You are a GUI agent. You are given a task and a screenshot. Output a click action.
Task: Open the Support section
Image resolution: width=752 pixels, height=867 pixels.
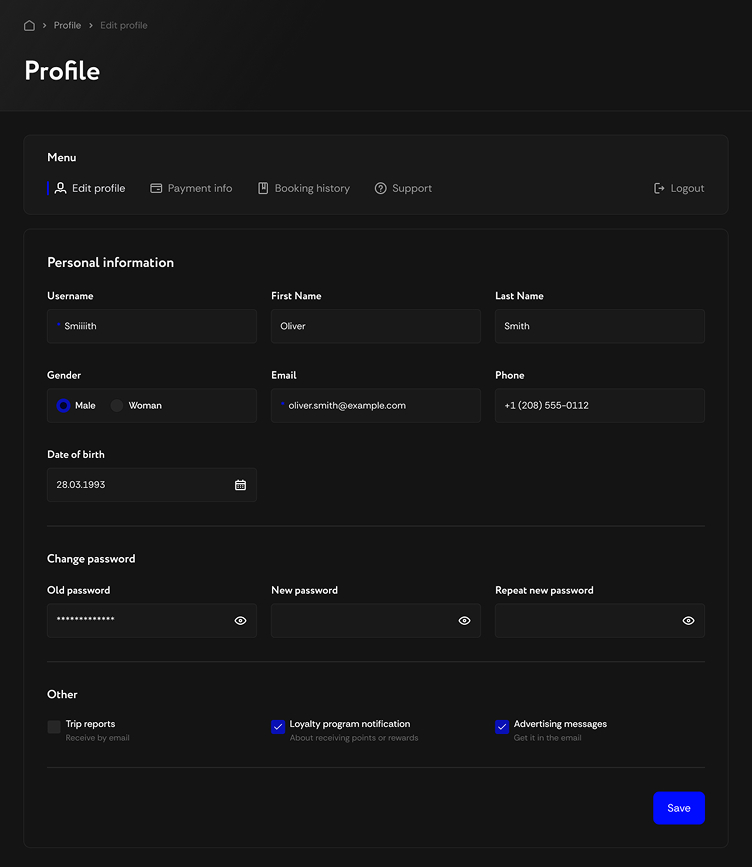(403, 188)
